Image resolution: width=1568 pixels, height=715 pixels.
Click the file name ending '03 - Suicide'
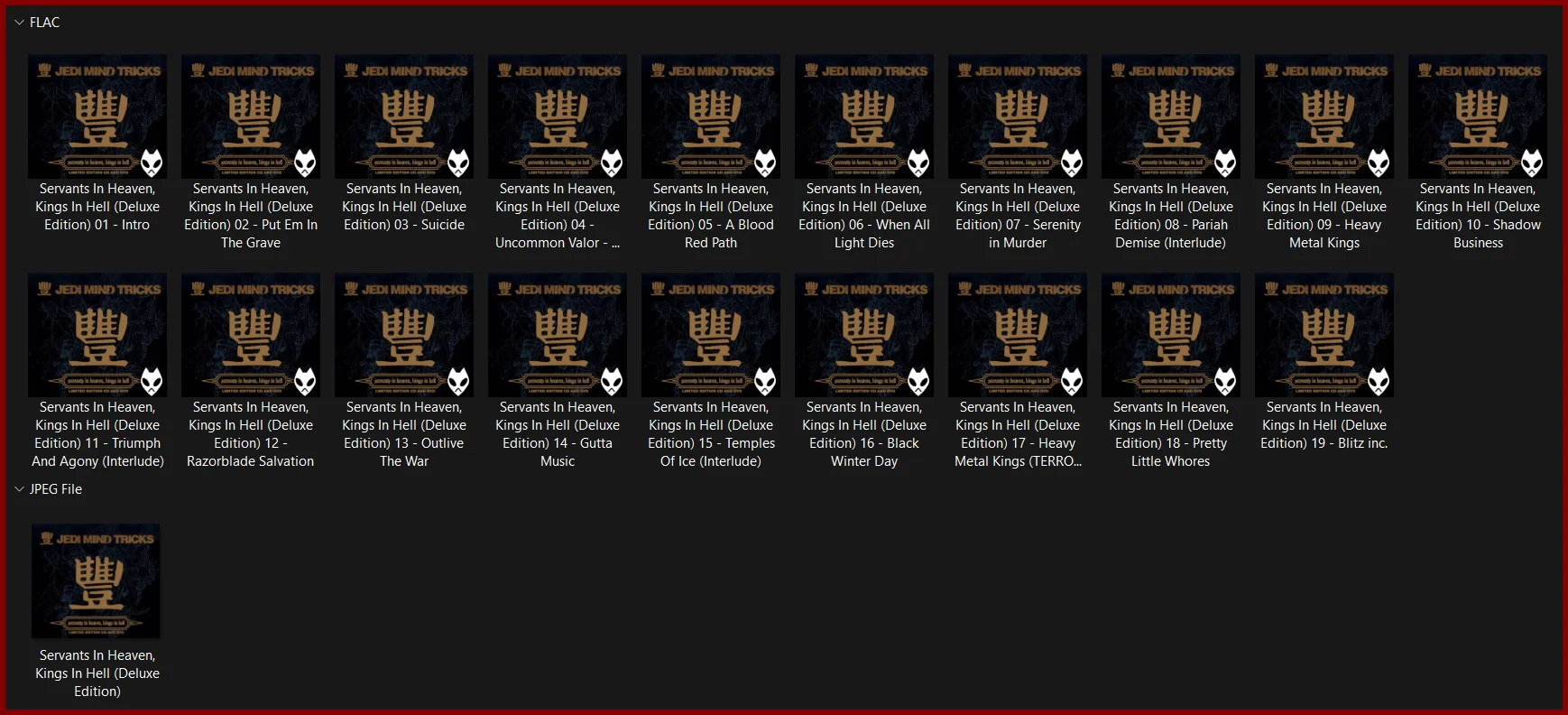coord(404,207)
